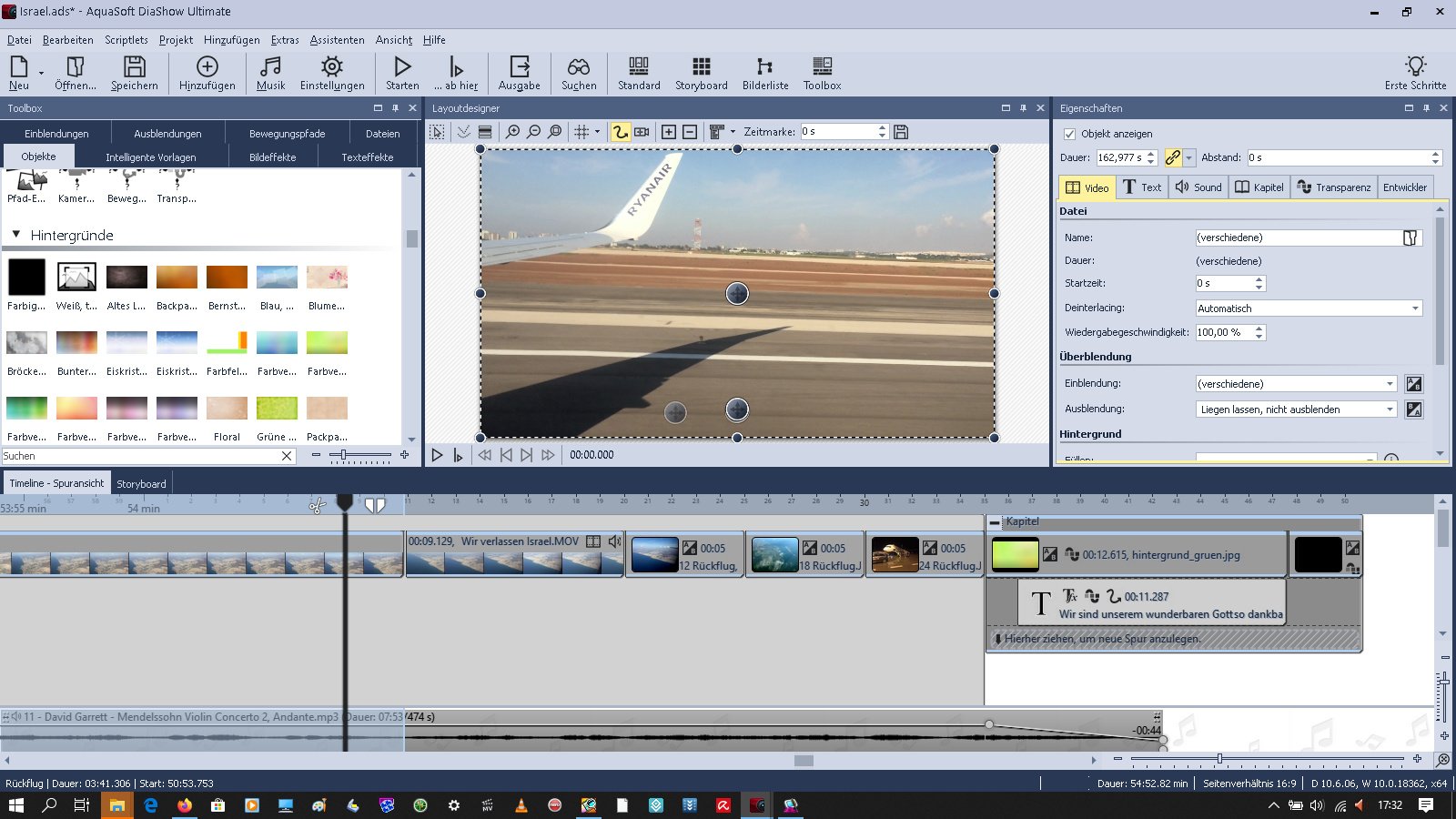Toggle the duration link chain button
The width and height of the screenshot is (1456, 819).
(1173, 157)
